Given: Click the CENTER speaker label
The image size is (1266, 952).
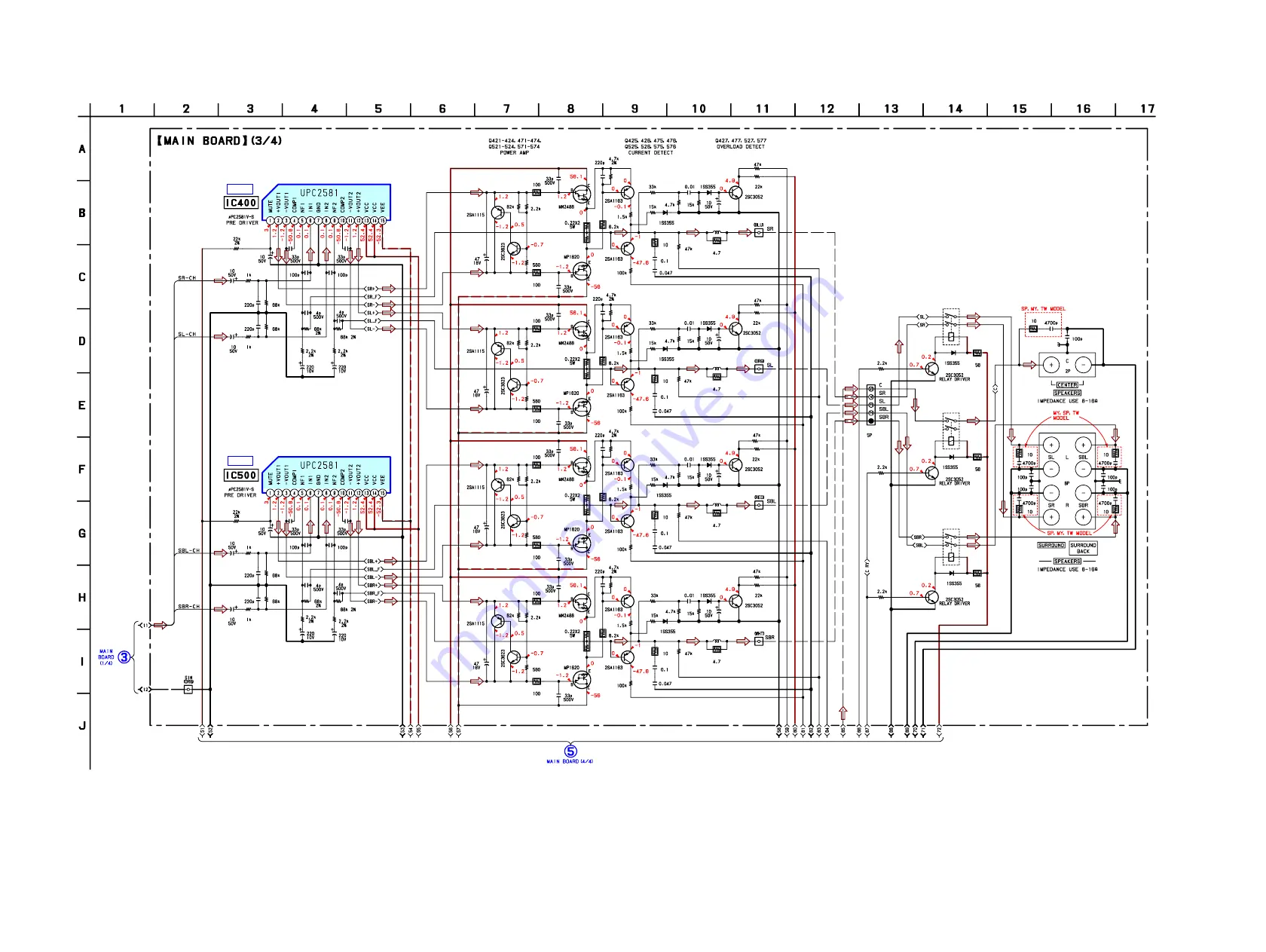Looking at the screenshot, I should pos(1067,385).
